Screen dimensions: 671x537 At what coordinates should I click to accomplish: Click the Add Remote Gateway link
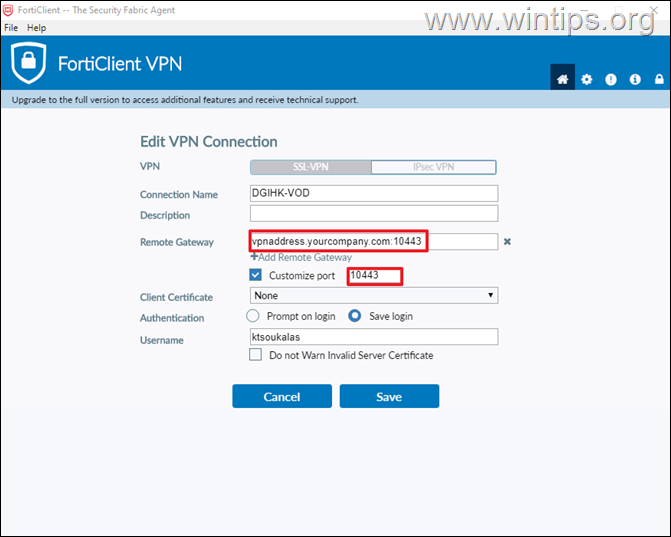point(301,257)
